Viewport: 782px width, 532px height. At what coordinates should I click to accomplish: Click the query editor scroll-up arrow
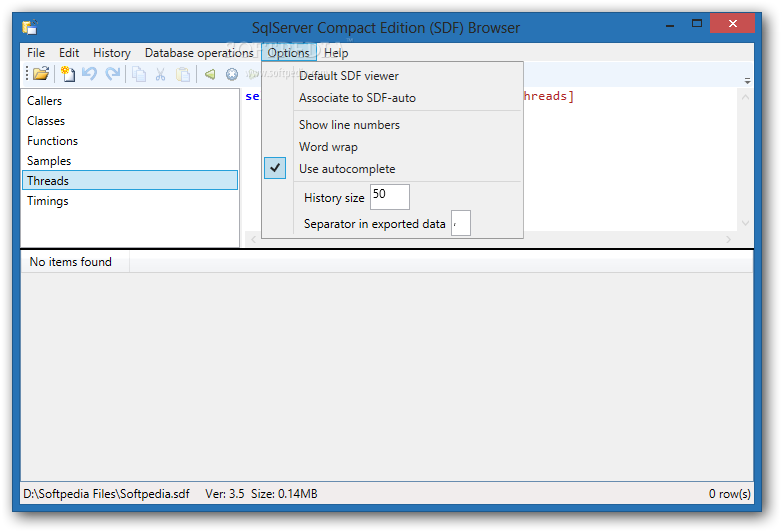745,97
